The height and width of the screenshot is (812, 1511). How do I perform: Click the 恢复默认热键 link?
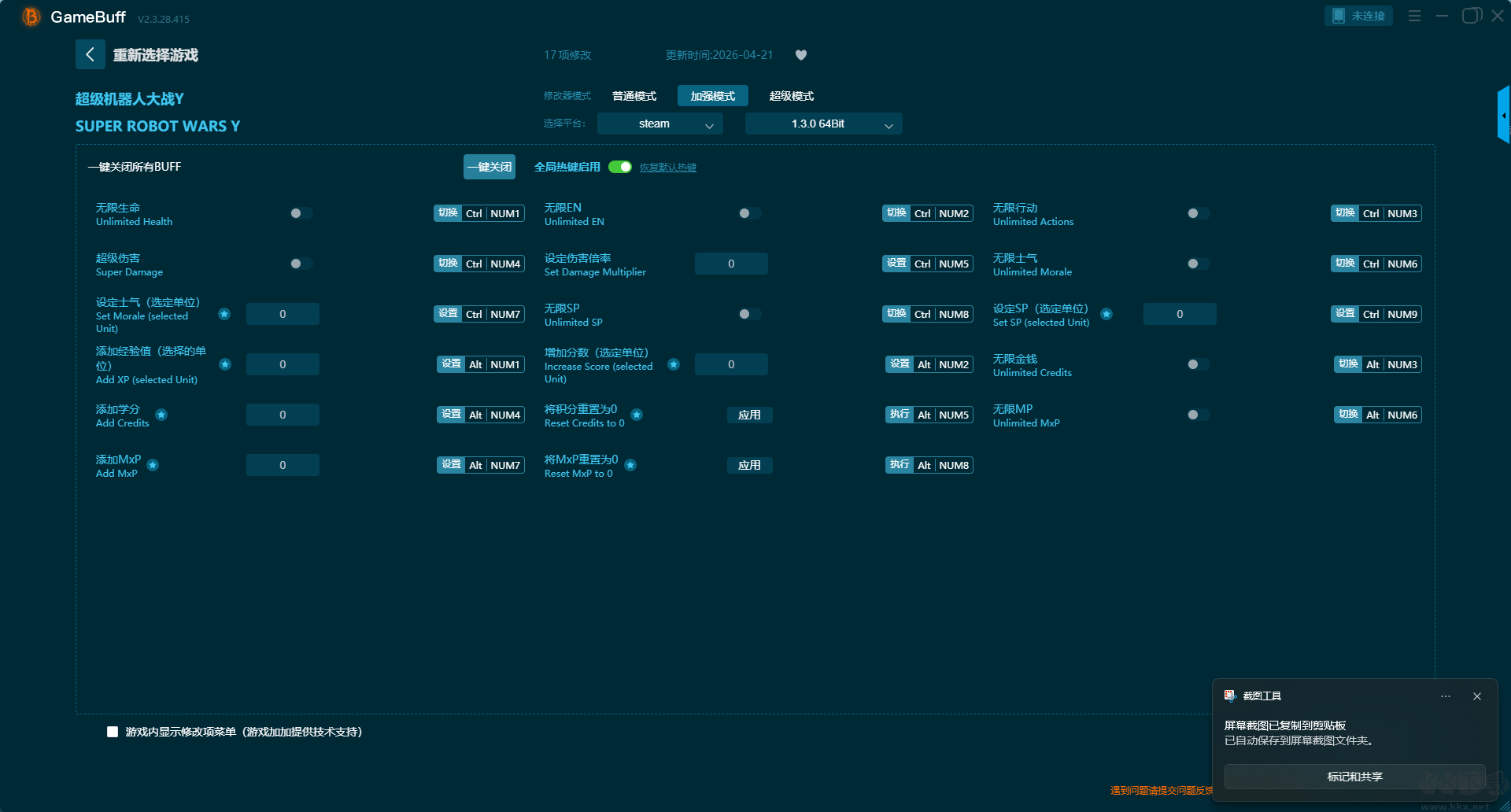667,167
